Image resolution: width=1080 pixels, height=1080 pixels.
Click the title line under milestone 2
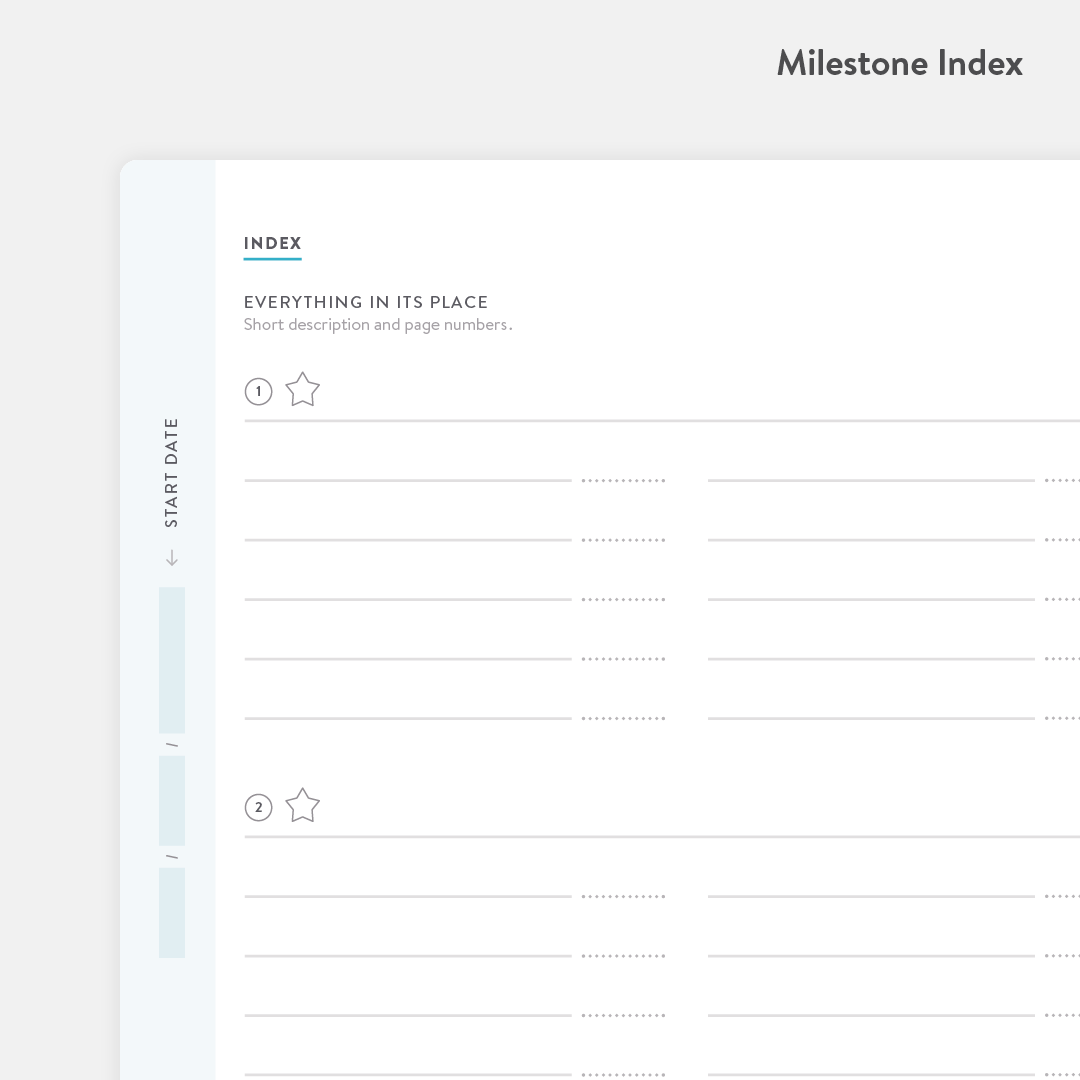click(x=660, y=837)
